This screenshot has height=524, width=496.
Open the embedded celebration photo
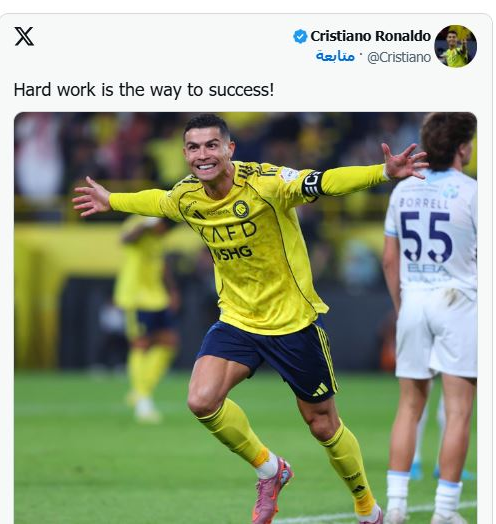pos(245,318)
